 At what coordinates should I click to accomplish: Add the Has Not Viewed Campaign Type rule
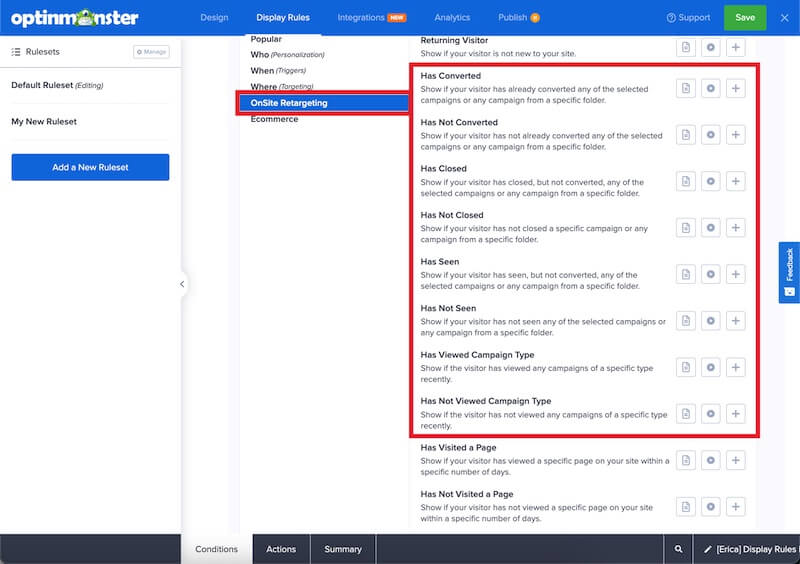point(735,413)
